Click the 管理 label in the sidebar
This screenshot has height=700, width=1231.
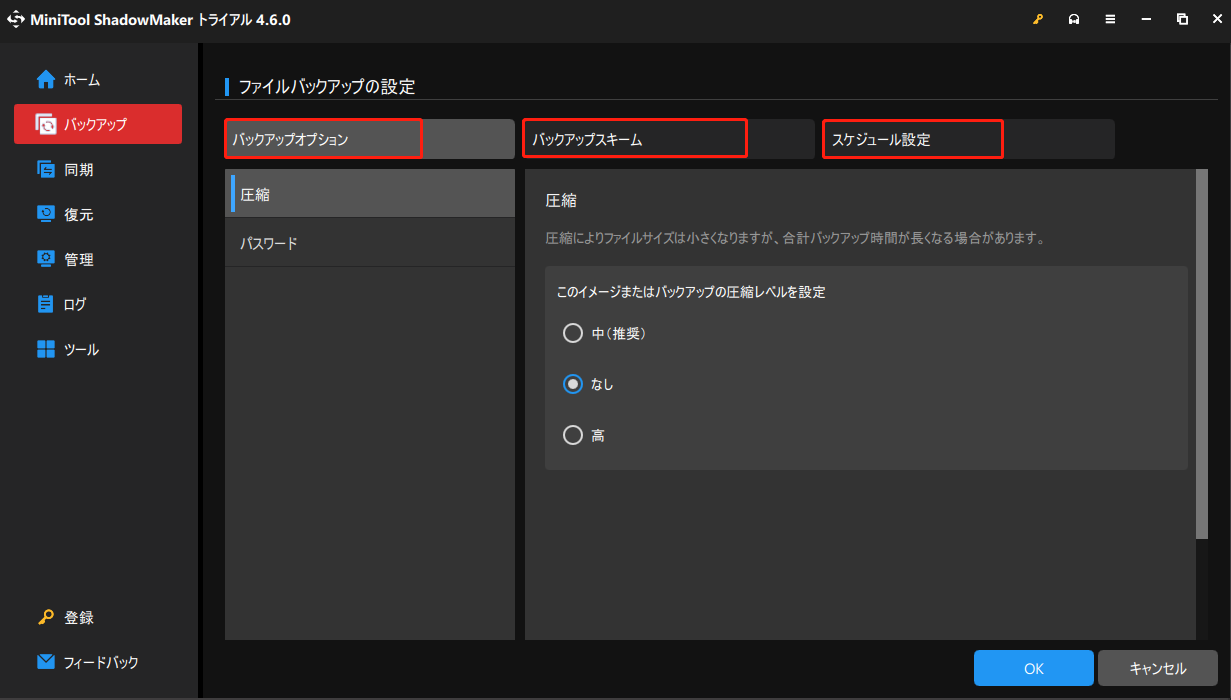[79, 260]
